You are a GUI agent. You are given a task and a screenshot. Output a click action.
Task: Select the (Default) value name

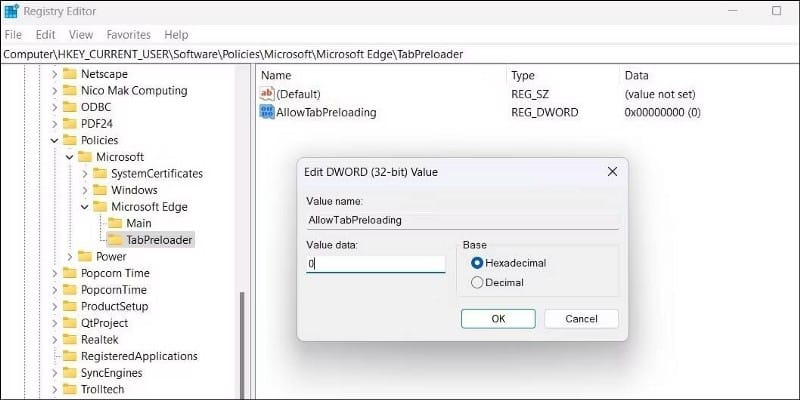click(298, 94)
